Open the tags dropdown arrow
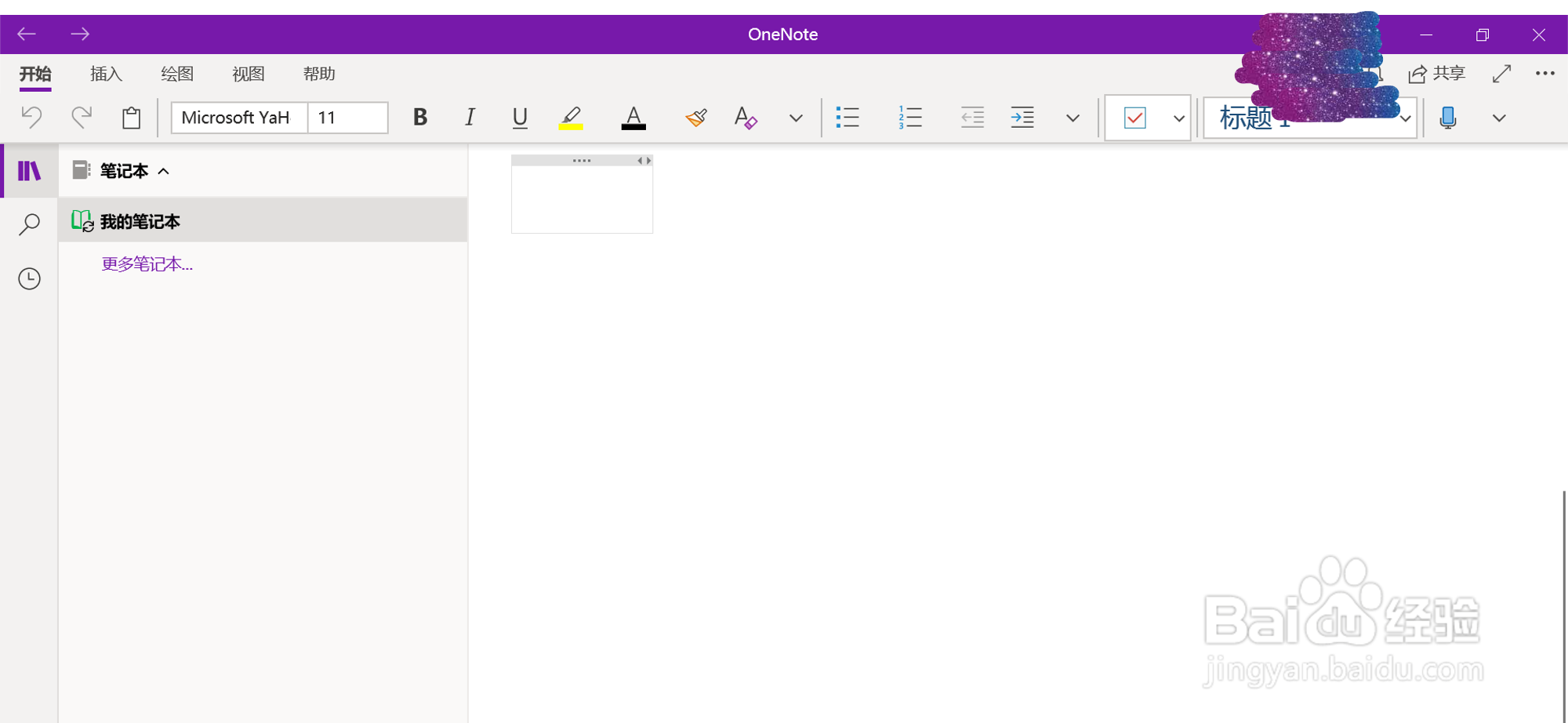This screenshot has width=1568, height=723. pos(1178,118)
